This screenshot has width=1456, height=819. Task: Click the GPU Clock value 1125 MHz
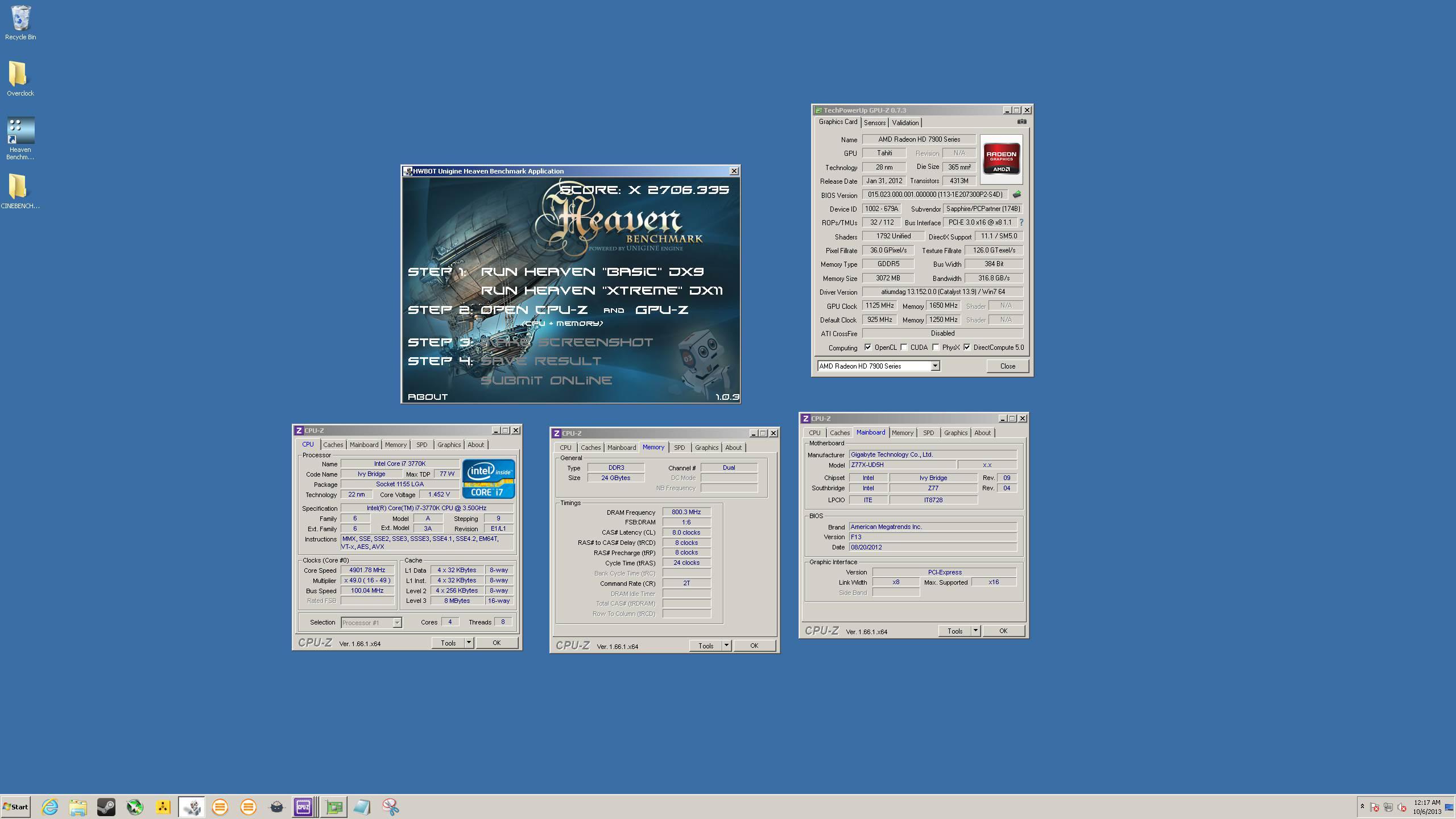879,305
